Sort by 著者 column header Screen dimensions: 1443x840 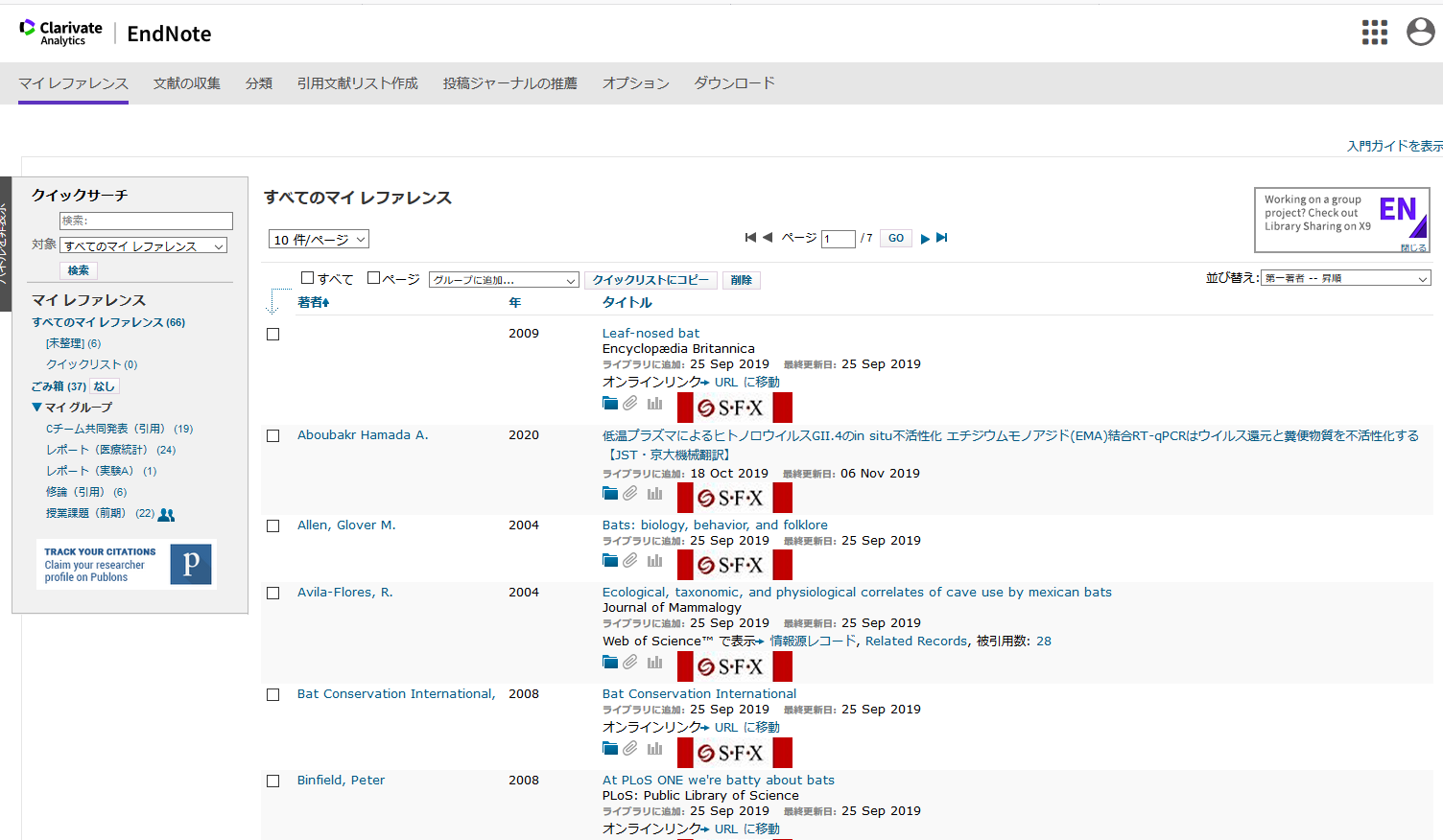click(x=314, y=302)
